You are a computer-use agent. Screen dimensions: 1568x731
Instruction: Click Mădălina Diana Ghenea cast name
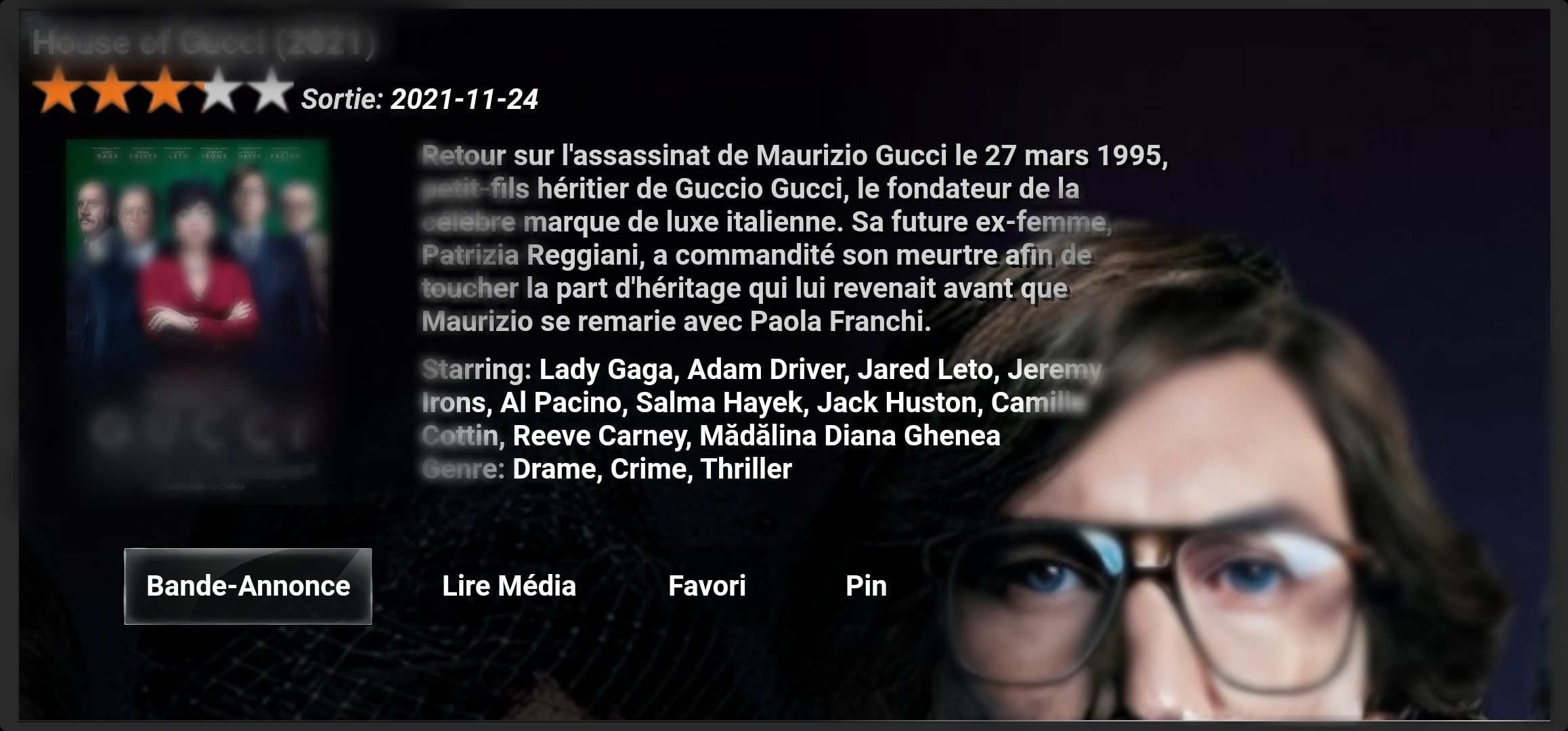click(850, 436)
